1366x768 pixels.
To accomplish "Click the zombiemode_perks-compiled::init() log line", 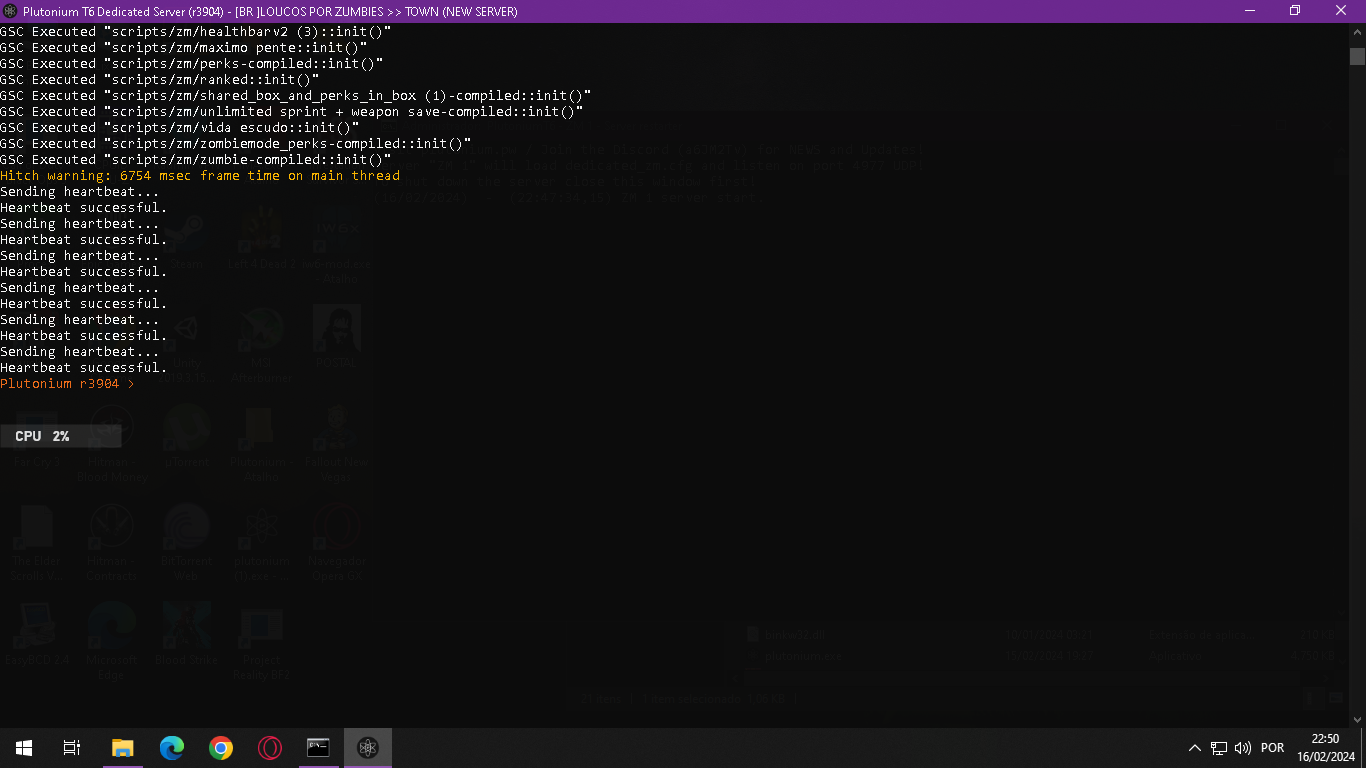I will click(236, 144).
